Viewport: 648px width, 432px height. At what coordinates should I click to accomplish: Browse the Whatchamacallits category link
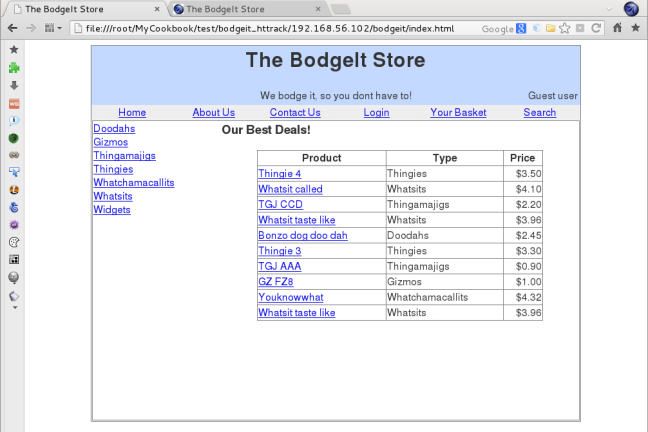point(134,183)
